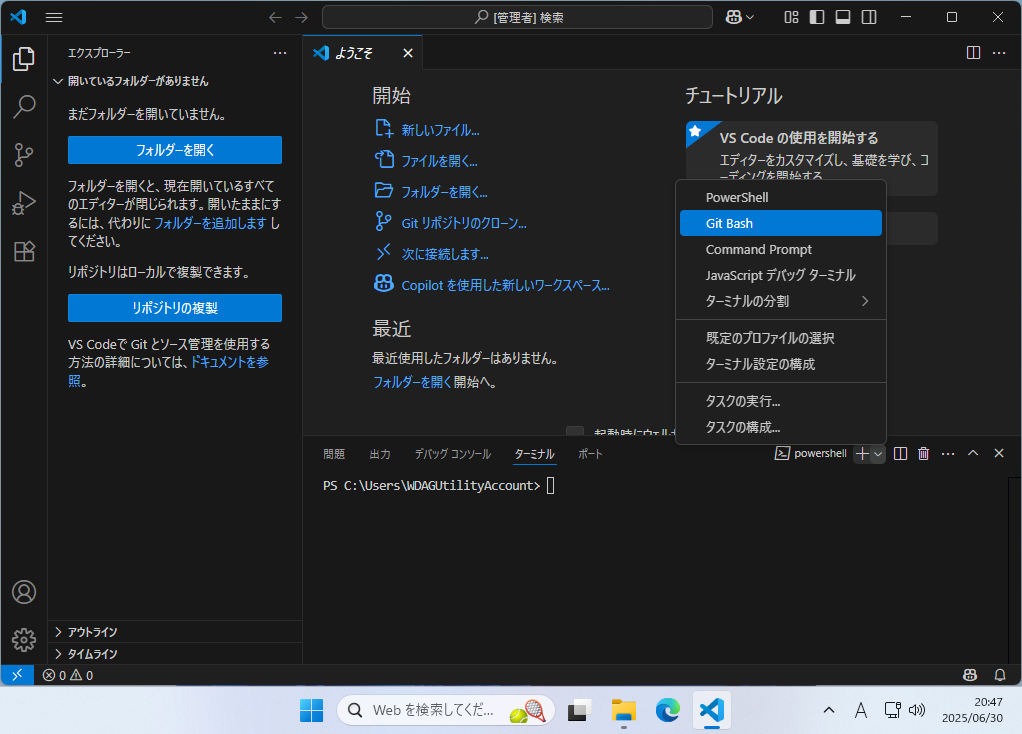Switch to the Output panel tab
The height and width of the screenshot is (734, 1022).
click(380, 454)
